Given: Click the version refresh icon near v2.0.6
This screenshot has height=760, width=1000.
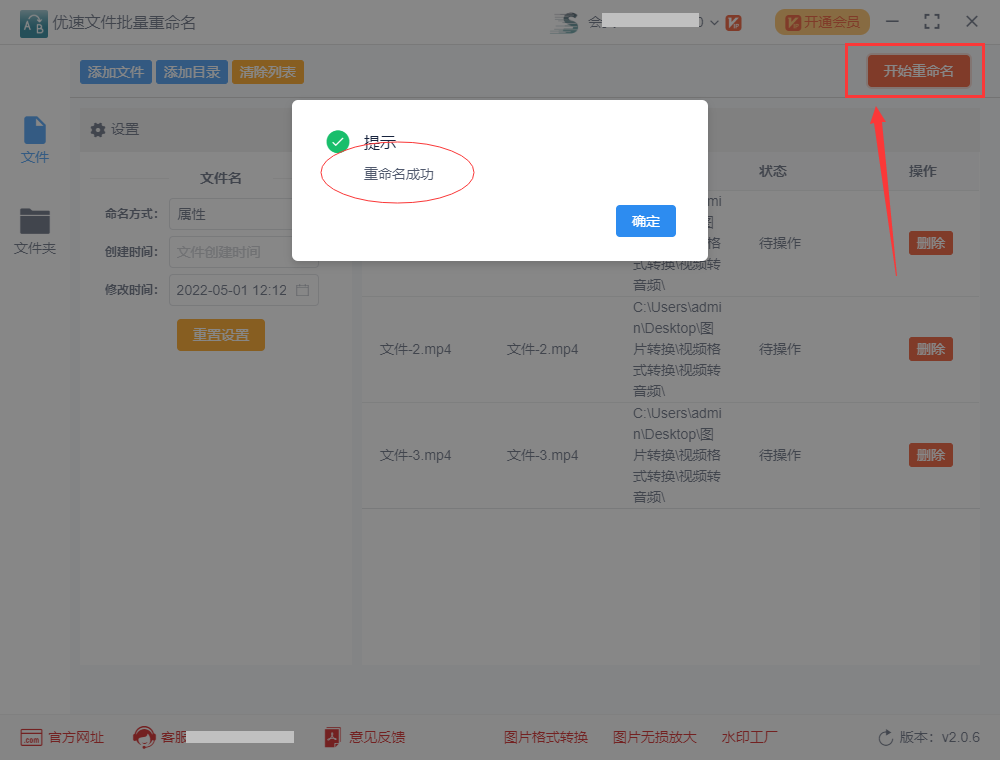Looking at the screenshot, I should click(885, 737).
